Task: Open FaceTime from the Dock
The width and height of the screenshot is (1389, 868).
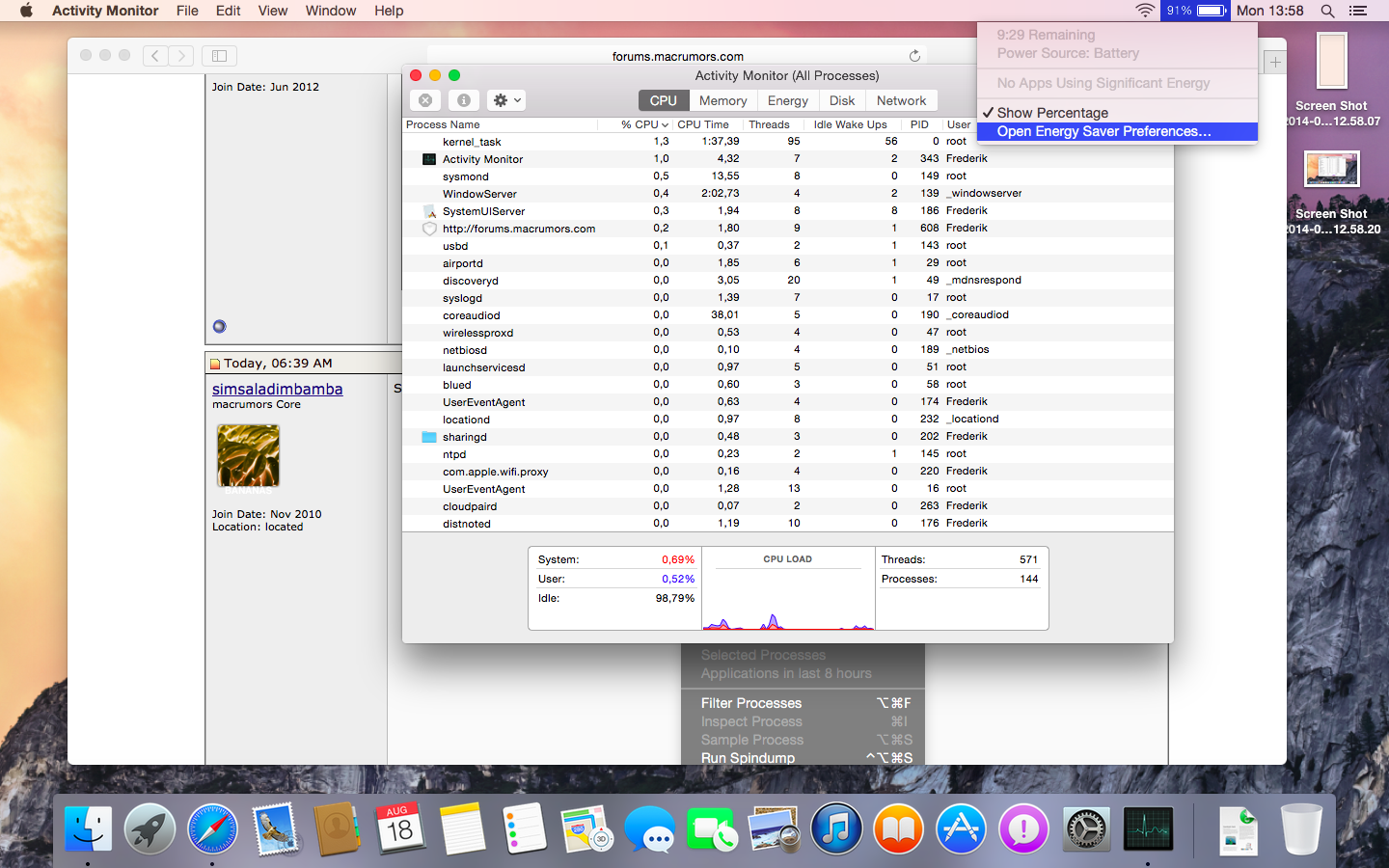Action: coord(712,829)
